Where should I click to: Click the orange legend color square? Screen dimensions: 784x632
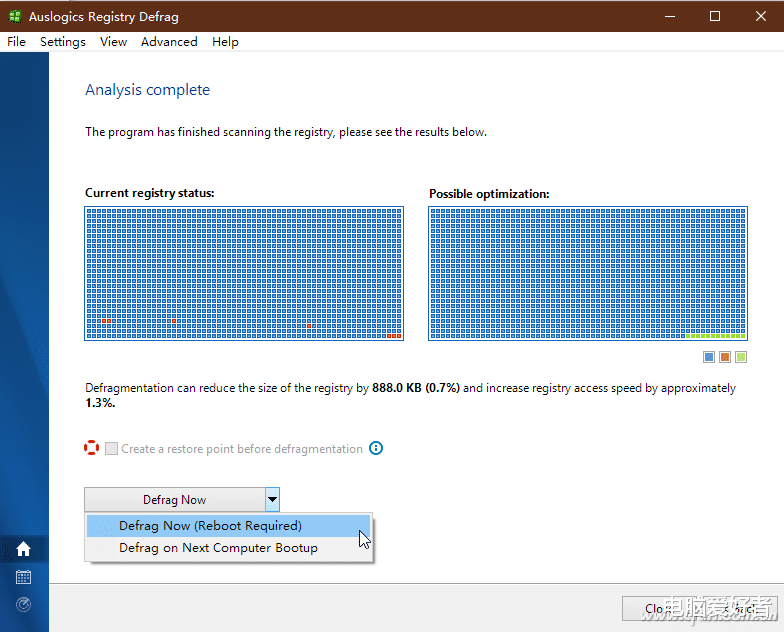click(724, 357)
